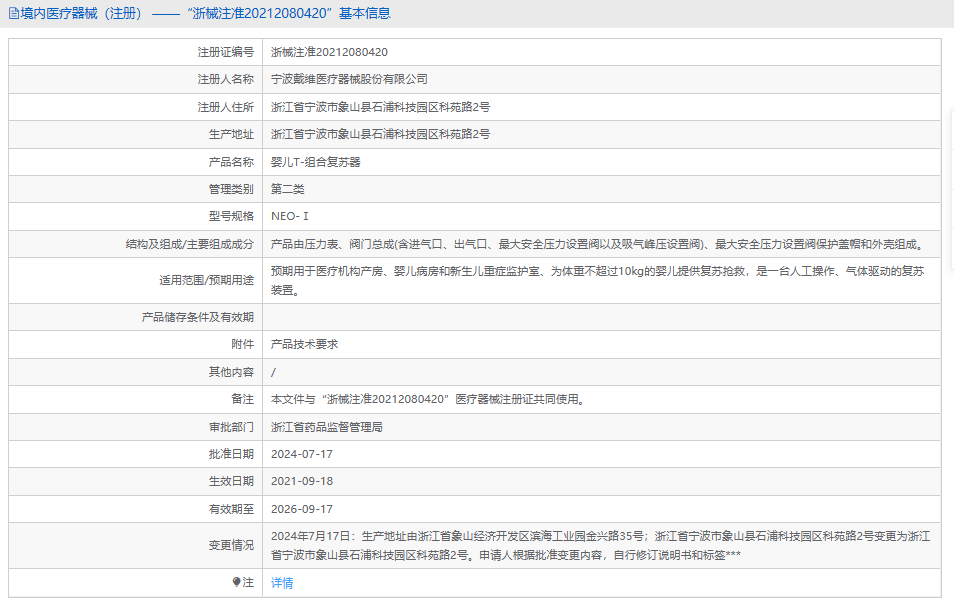Viewport: 954px width, 606px height.
Task: Select the registration number 浙械注准20212080420 value
Action: click(329, 52)
